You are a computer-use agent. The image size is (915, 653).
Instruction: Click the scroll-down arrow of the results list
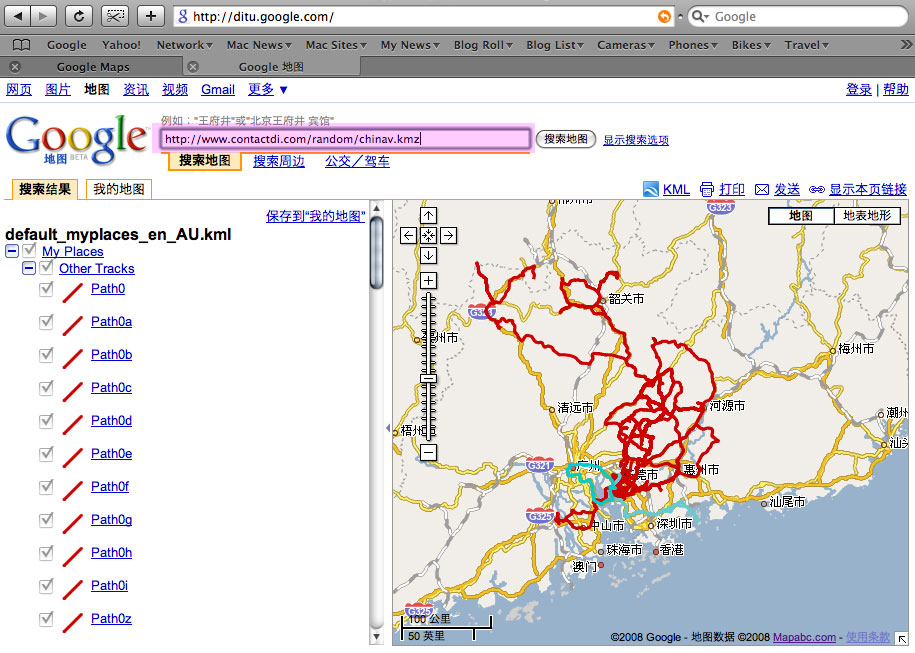point(377,637)
